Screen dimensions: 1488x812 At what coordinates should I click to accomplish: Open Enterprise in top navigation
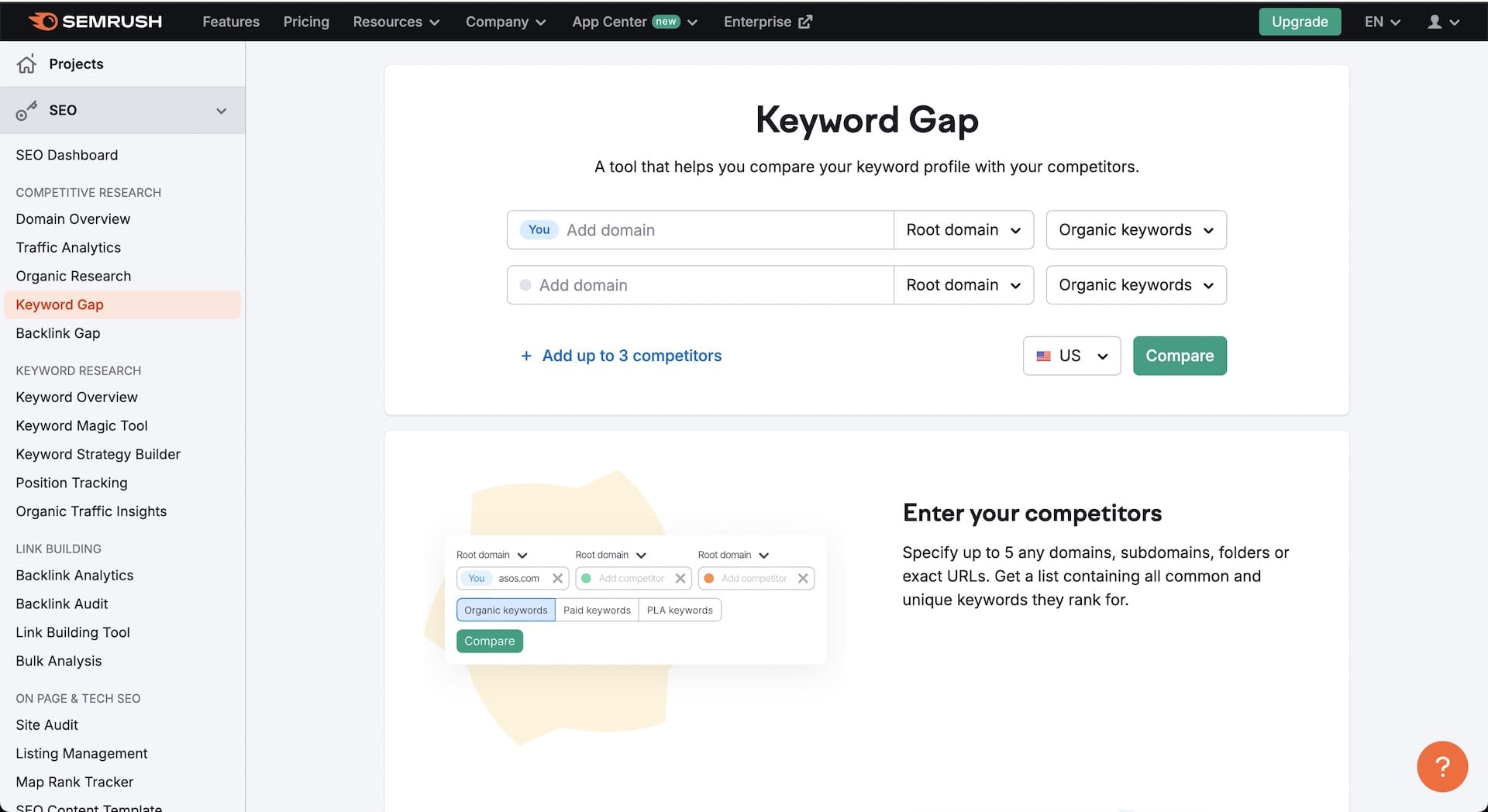757,22
